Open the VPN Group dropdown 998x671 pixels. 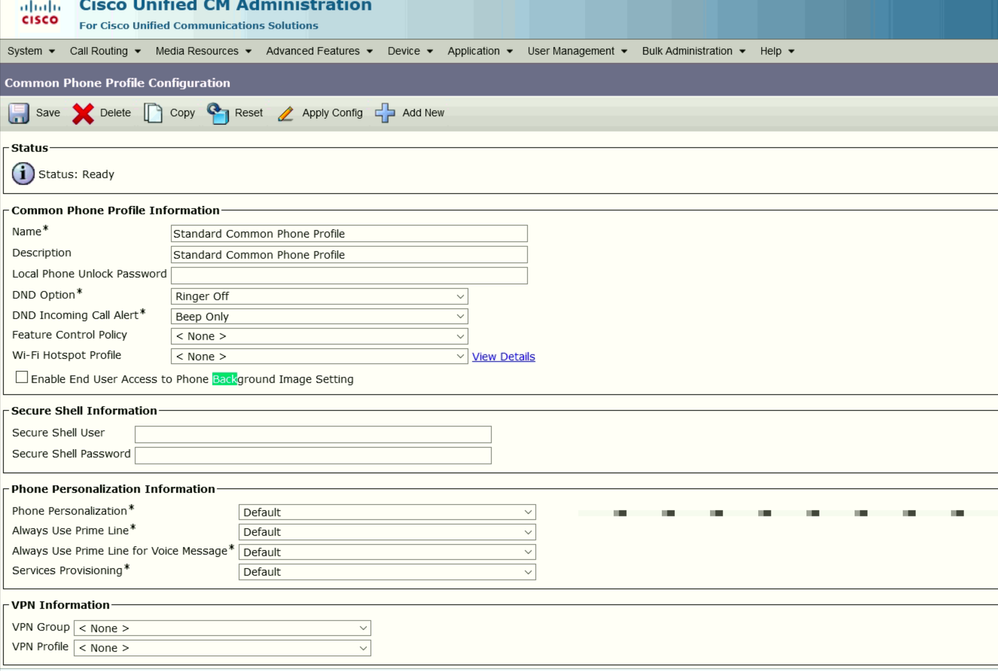coord(222,628)
